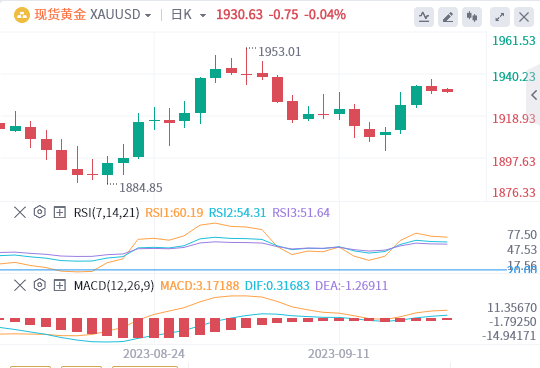Close the chart panel with X
Image resolution: width=540 pixels, height=368 pixels.
pyautogui.click(x=524, y=17)
